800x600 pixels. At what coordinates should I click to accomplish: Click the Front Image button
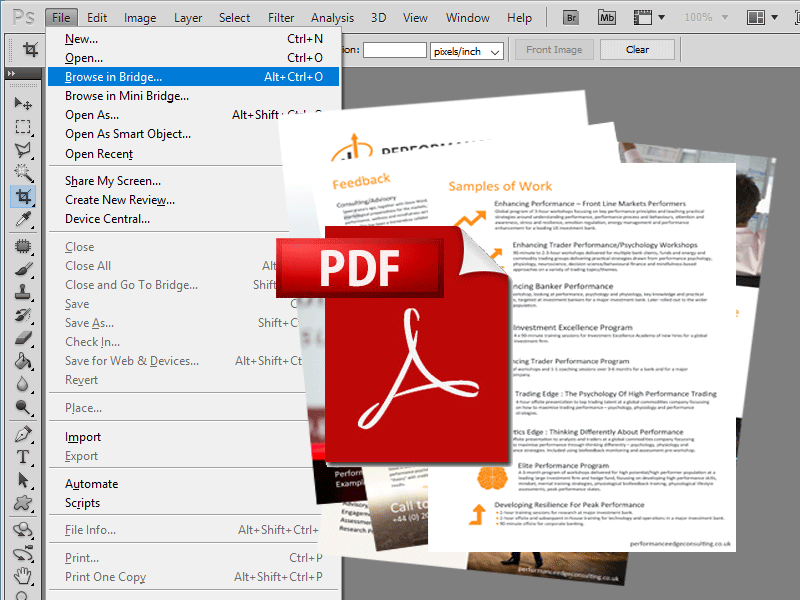(553, 49)
